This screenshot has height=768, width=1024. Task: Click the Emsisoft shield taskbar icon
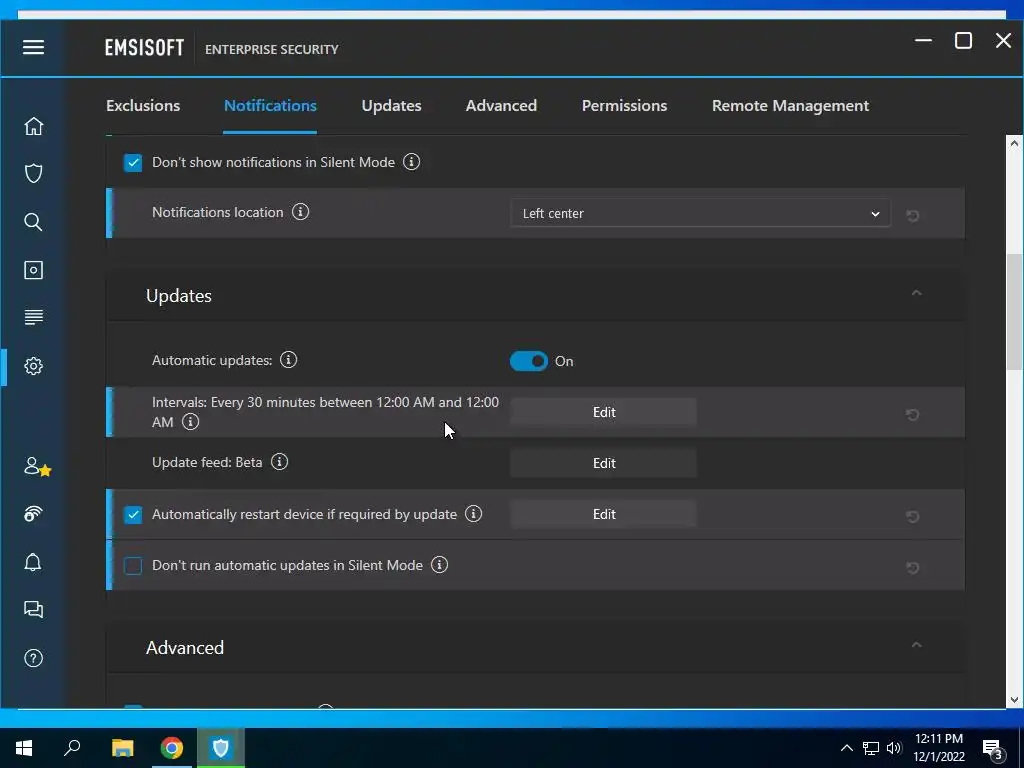pos(221,748)
